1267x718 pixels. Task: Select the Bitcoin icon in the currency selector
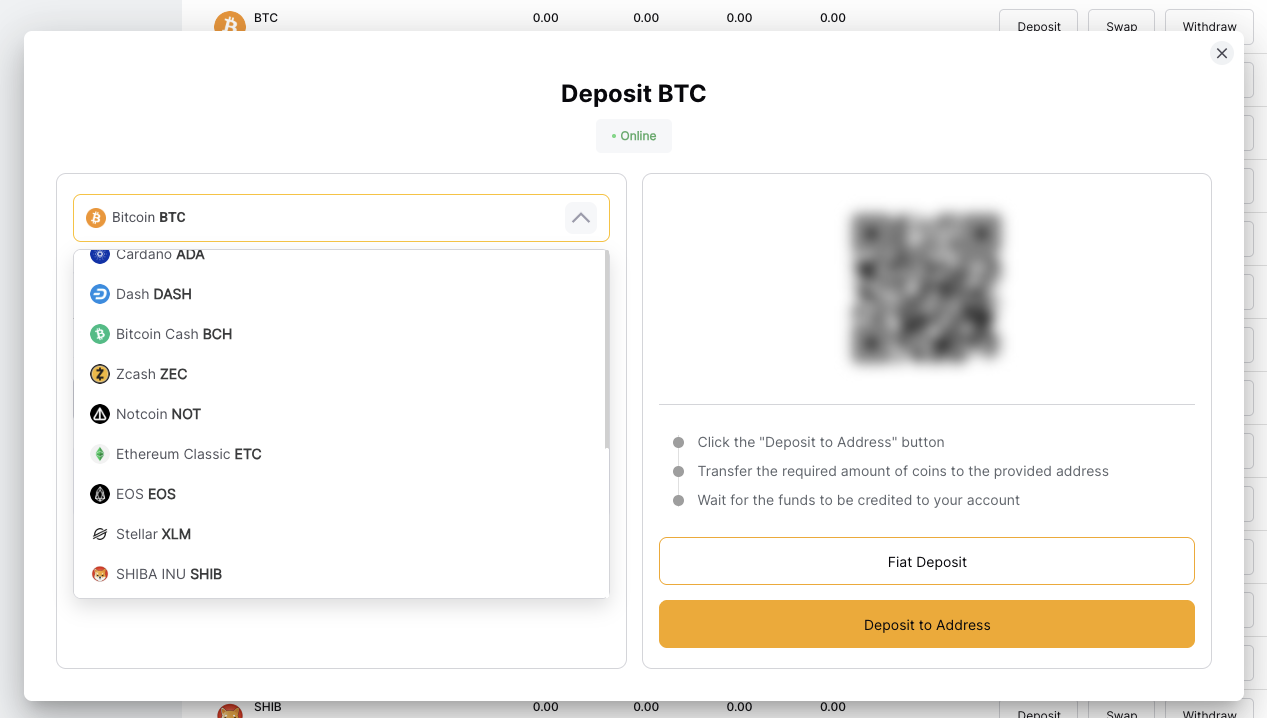point(95,217)
